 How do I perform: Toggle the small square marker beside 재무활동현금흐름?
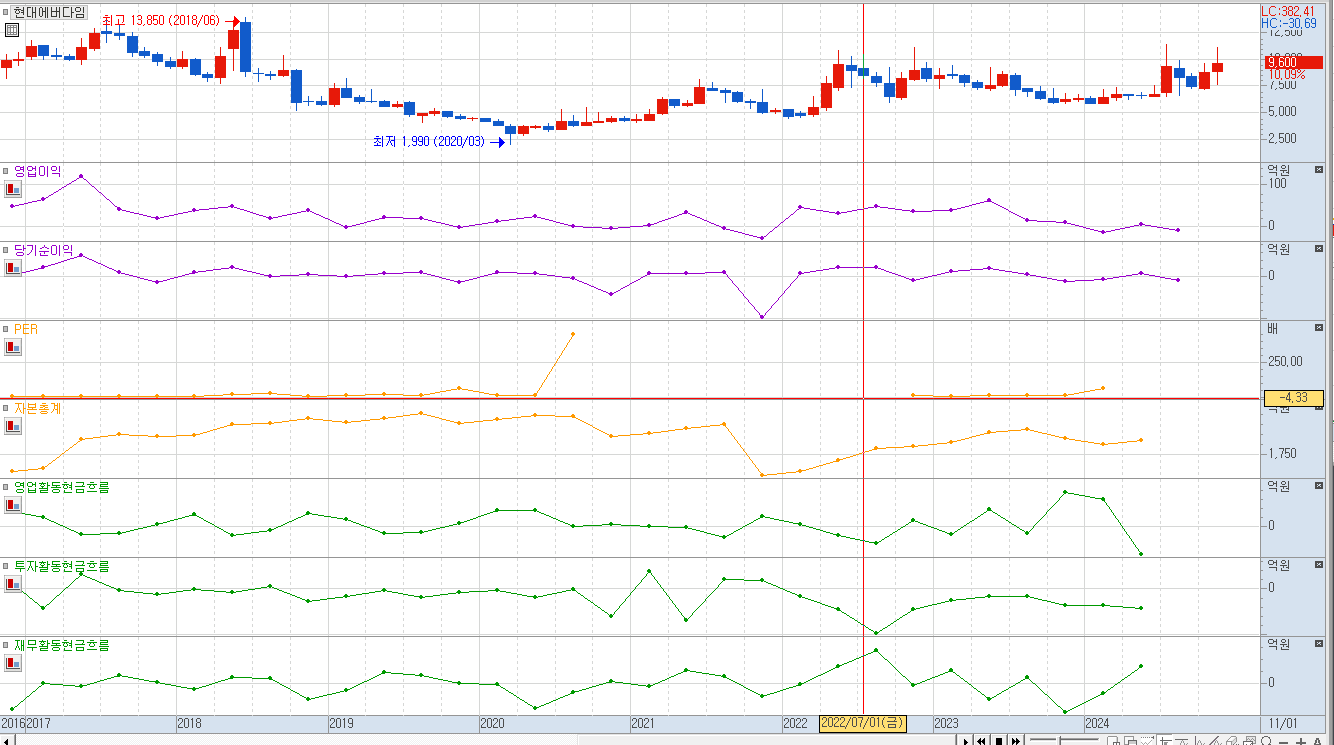pyautogui.click(x=5, y=645)
